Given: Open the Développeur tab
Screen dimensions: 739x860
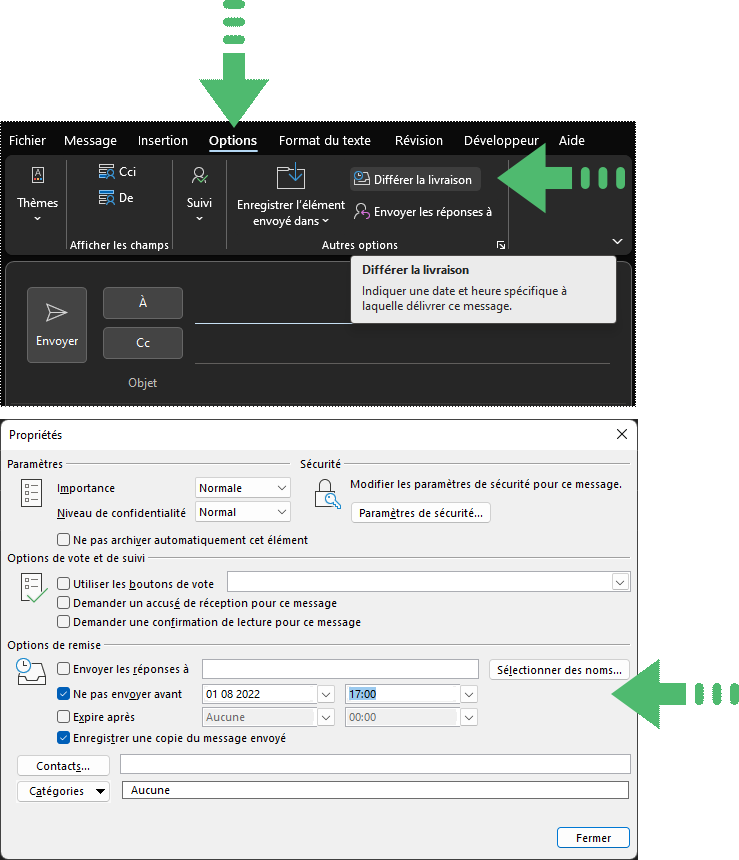Looking at the screenshot, I should 501,140.
